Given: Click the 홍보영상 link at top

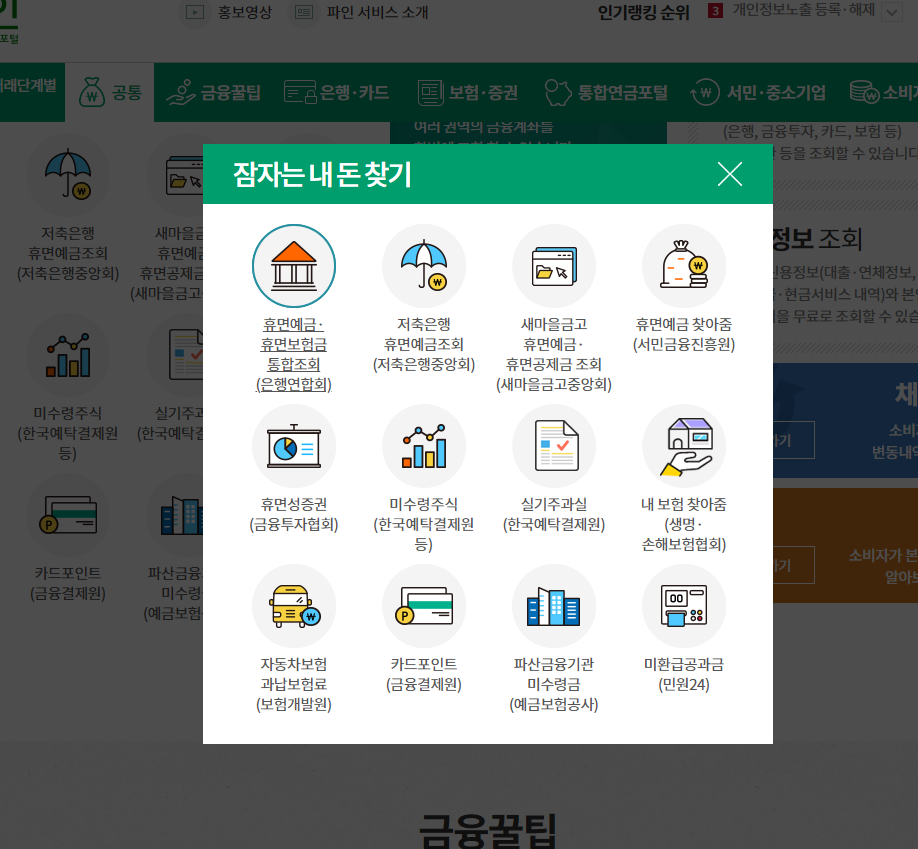Looking at the screenshot, I should coord(245,12).
